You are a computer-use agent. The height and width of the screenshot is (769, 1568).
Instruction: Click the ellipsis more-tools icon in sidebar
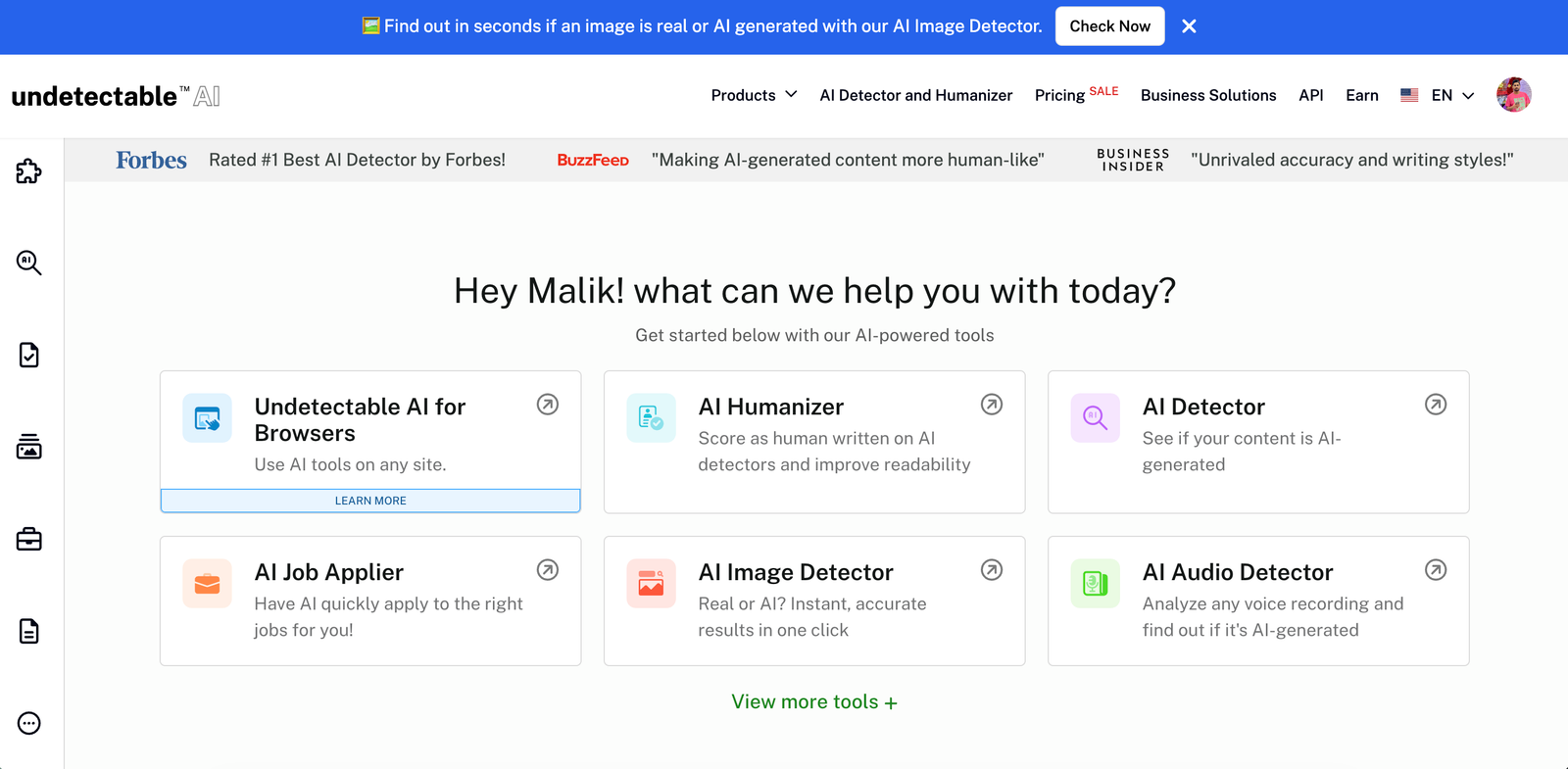[x=28, y=723]
